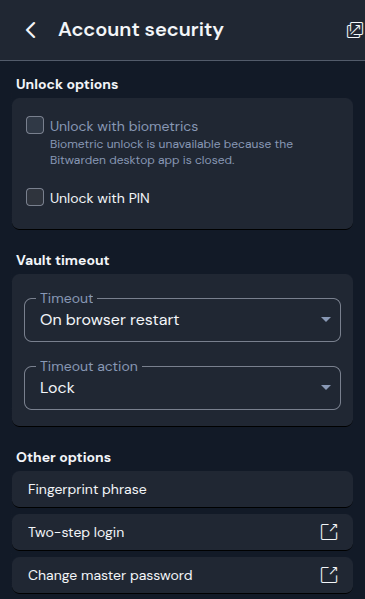Screen dimensions: 365x599
Task: Click the Timeout dropdown caret arrow
Action: [x=326, y=319]
